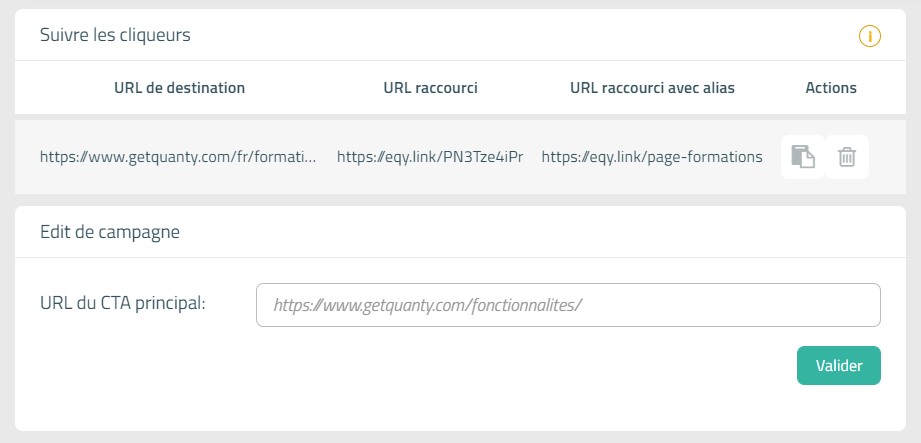Focus the URL du CTA principal field
Image resolution: width=921 pixels, height=443 pixels.
tap(568, 305)
